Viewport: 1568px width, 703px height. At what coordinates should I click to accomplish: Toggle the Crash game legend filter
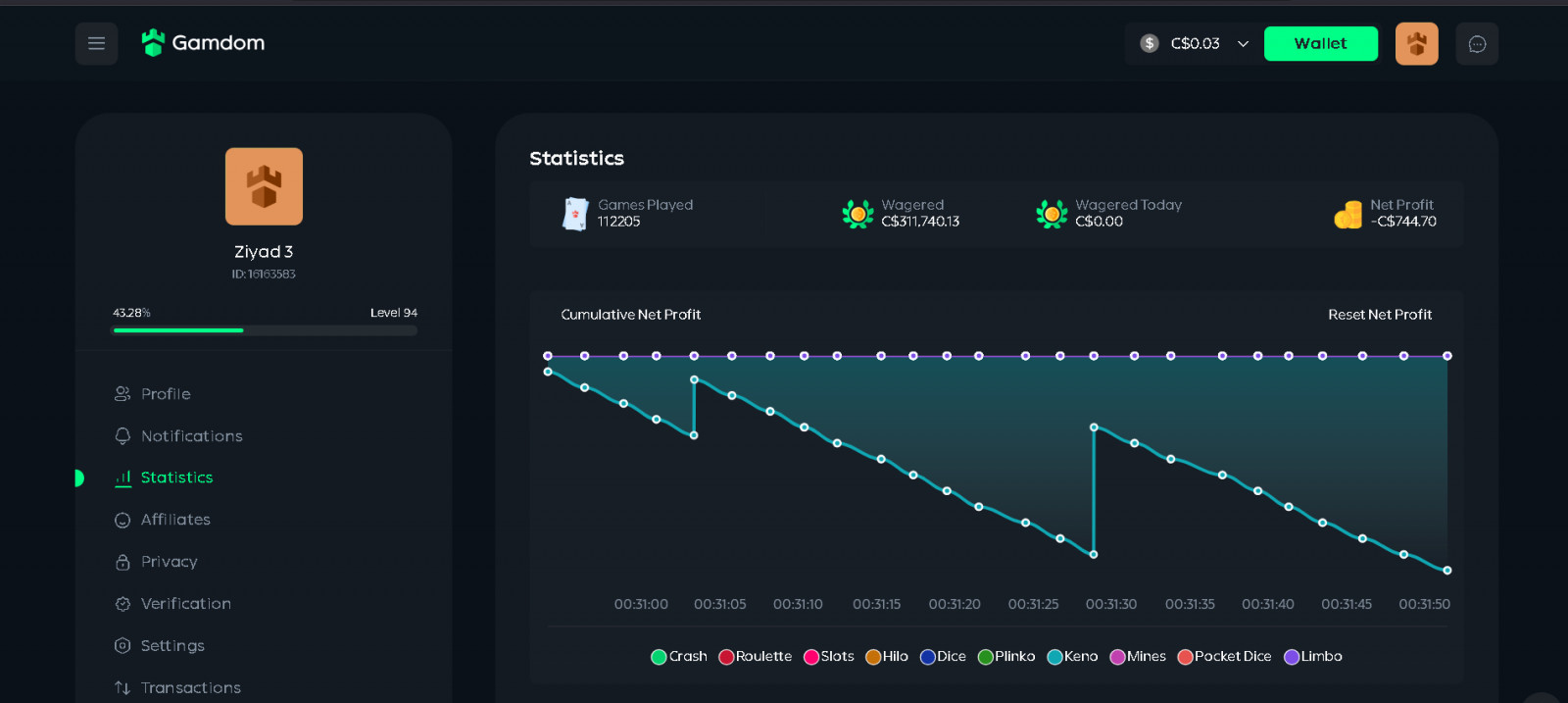679,657
